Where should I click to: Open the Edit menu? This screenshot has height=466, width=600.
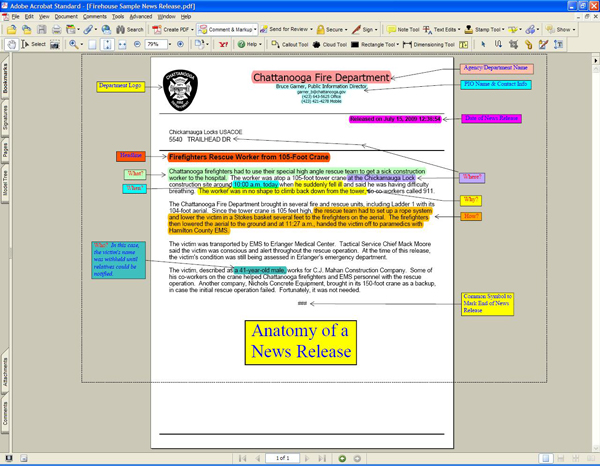click(29, 16)
